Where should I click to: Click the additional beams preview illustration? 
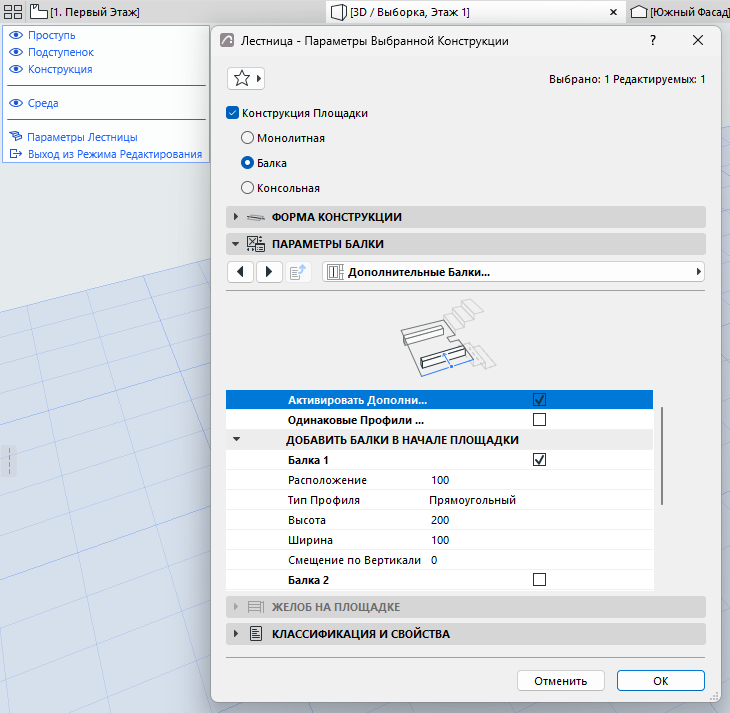click(448, 338)
